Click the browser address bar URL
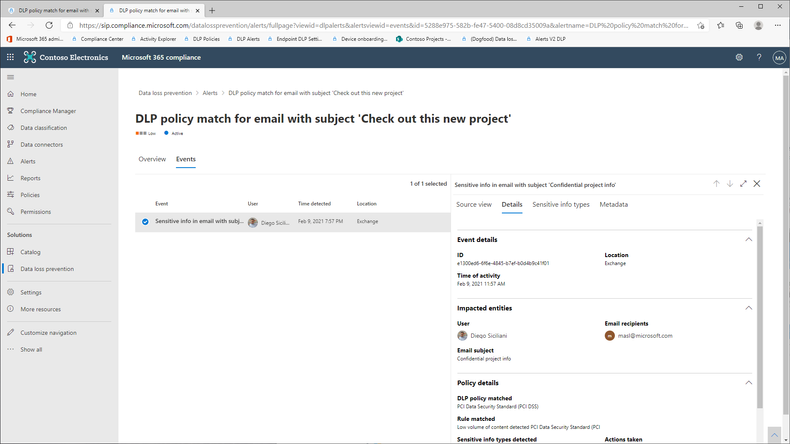Screen dimensions: 790x444 384,25
